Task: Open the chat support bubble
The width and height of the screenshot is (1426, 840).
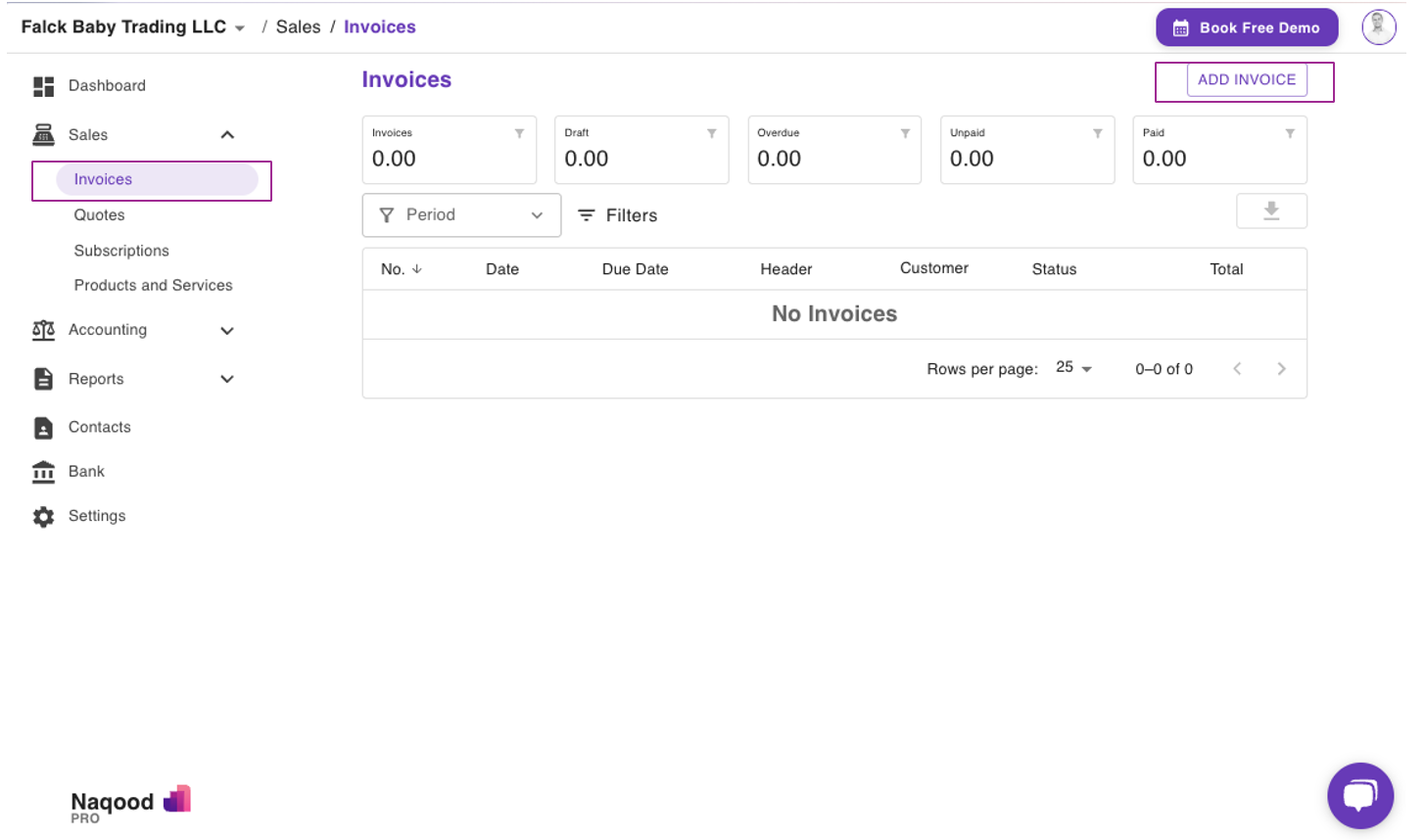Action: tap(1359, 795)
